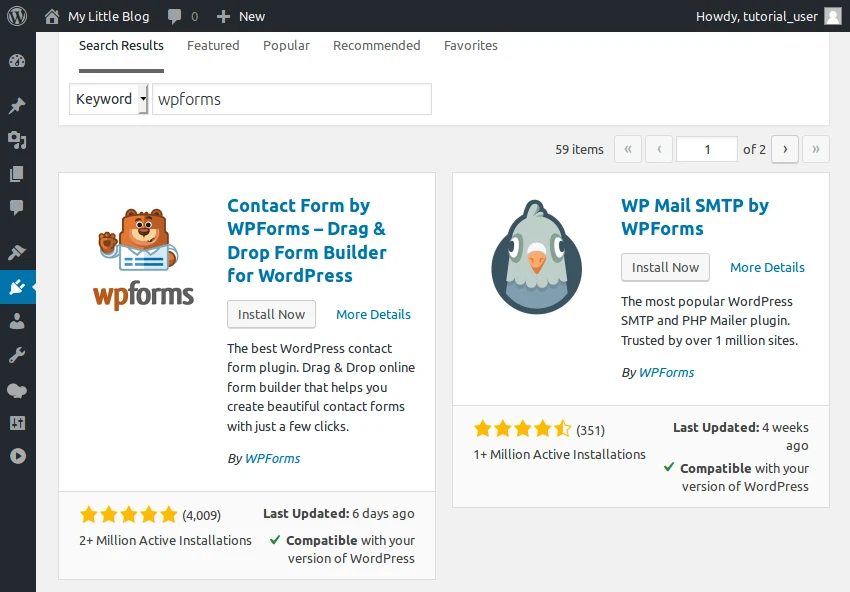Viewport: 850px width, 592px height.
Task: Open the WP Mail SMTP by WPForms title link
Action: click(695, 217)
